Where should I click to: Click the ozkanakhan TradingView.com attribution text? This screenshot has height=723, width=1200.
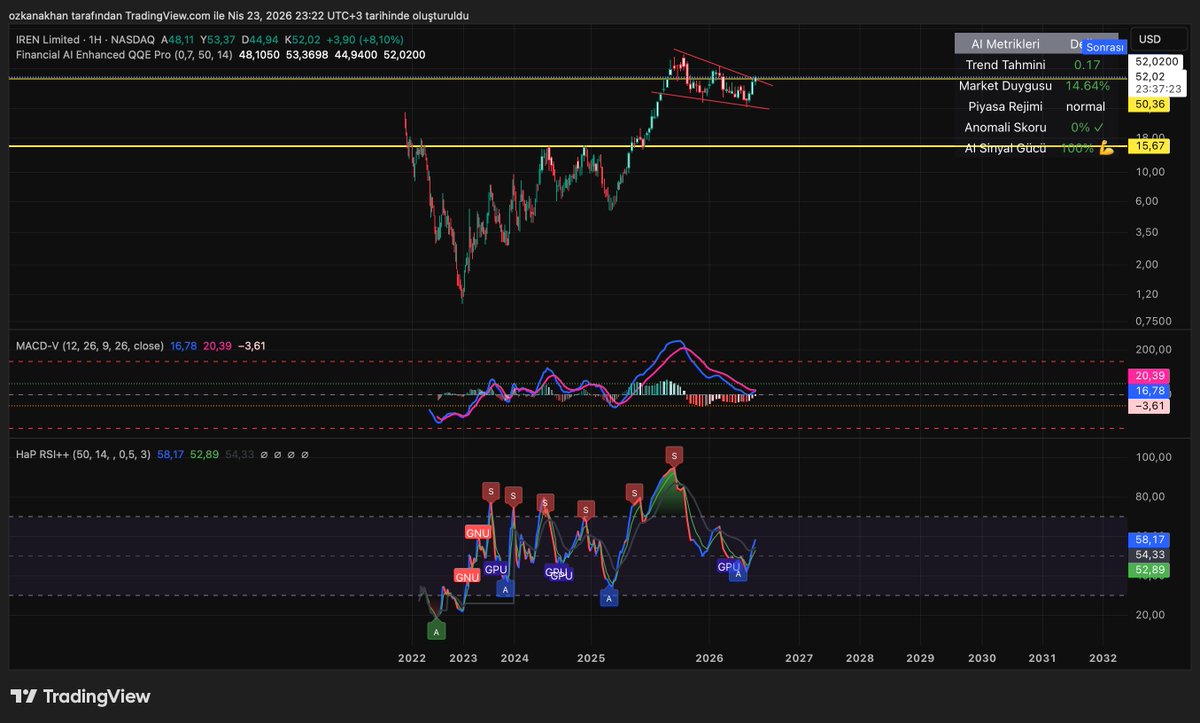pyautogui.click(x=239, y=15)
